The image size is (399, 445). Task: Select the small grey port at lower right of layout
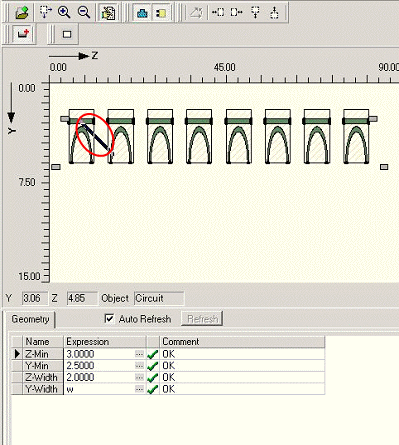coord(384,167)
